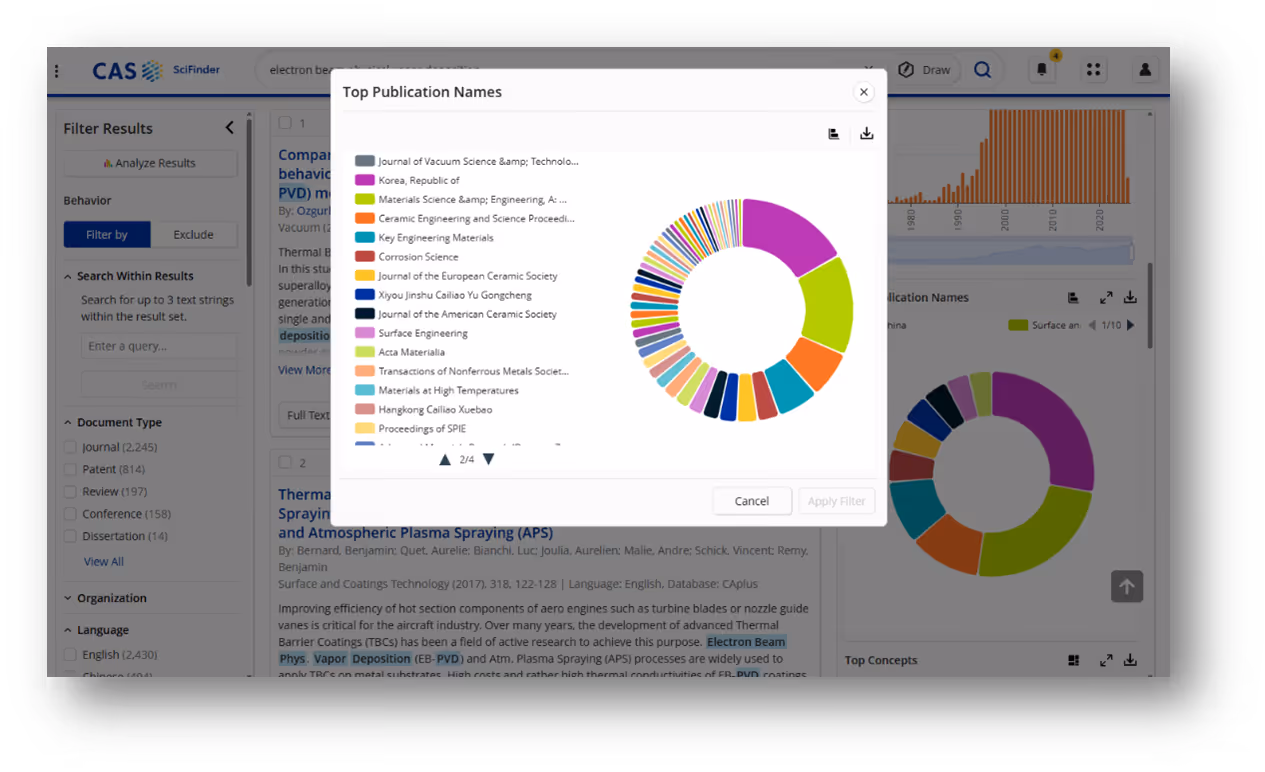
Task: Download the Top Concepts data
Action: pos(1128,660)
